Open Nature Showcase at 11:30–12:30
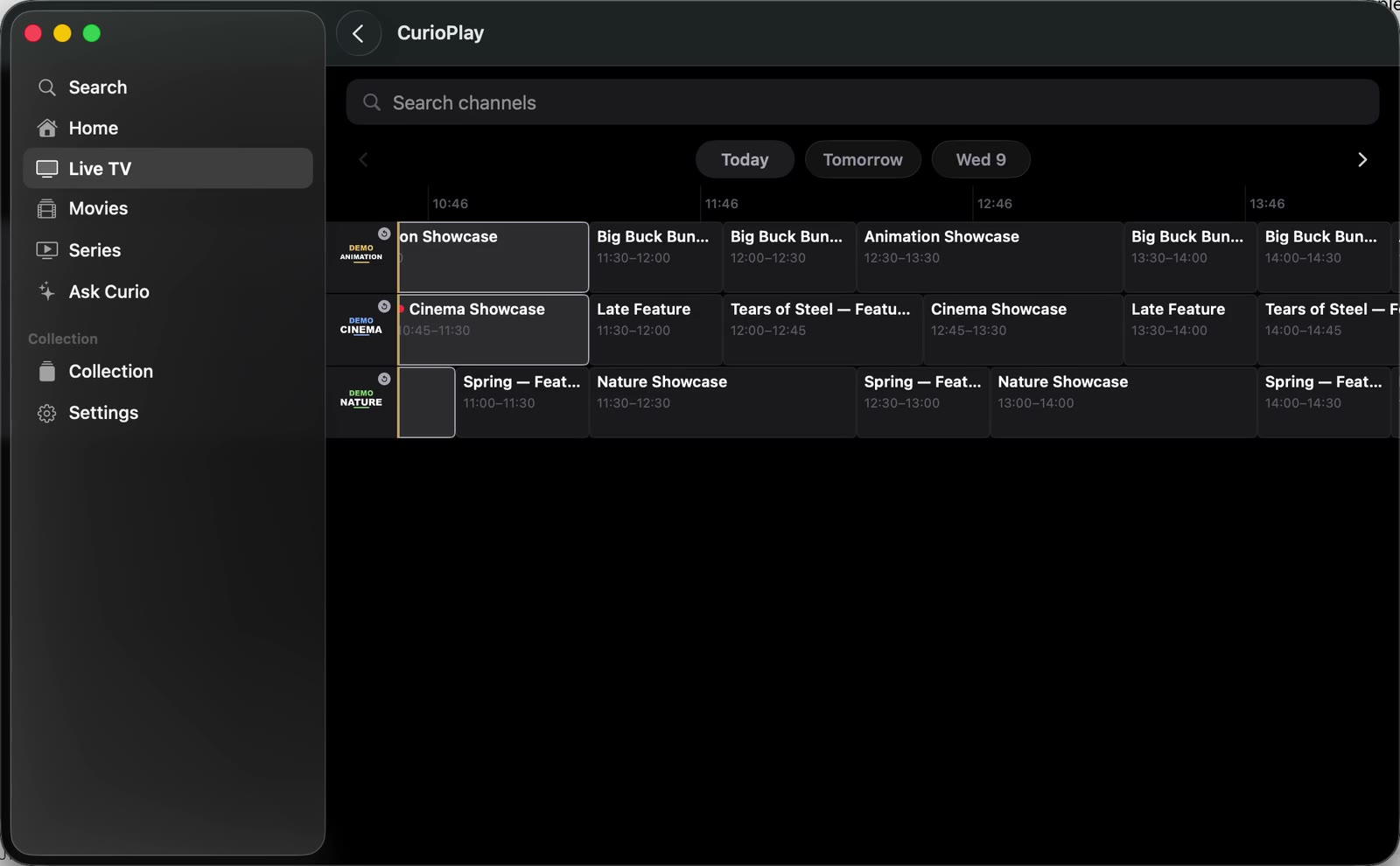This screenshot has width=1400, height=866. click(723, 402)
